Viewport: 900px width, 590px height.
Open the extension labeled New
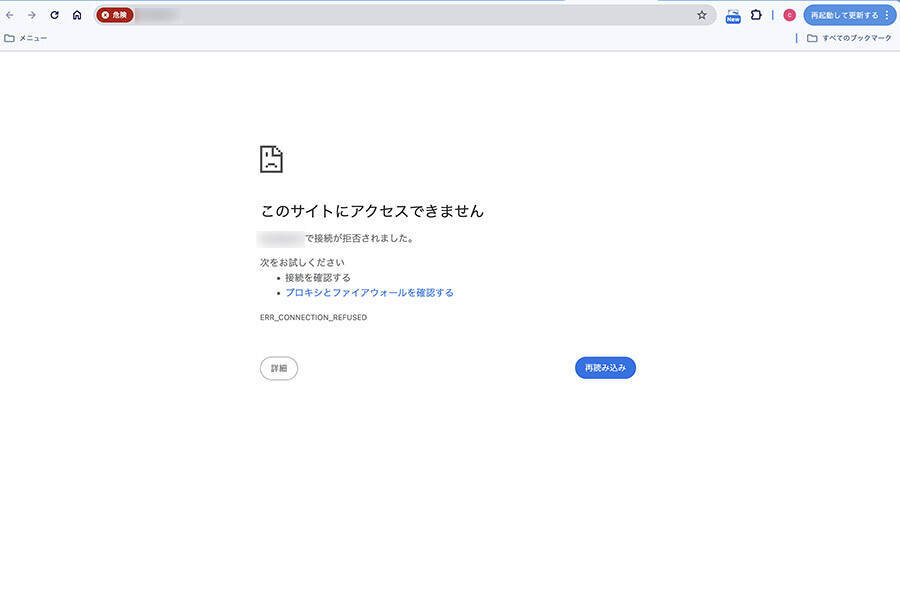pyautogui.click(x=733, y=15)
